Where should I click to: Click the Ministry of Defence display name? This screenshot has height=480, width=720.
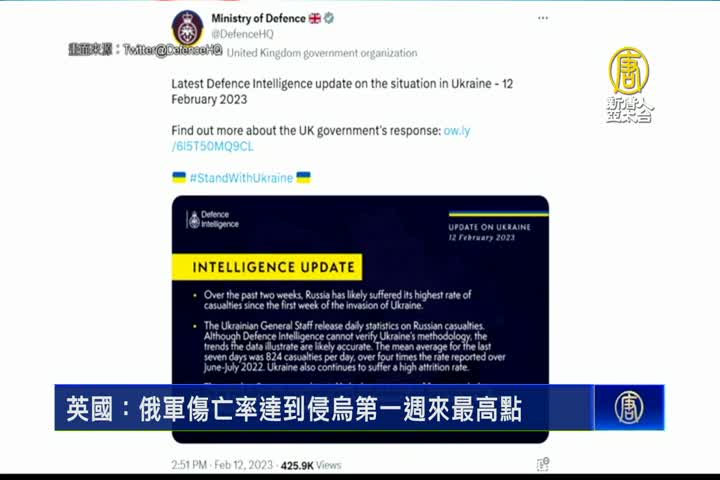point(259,18)
